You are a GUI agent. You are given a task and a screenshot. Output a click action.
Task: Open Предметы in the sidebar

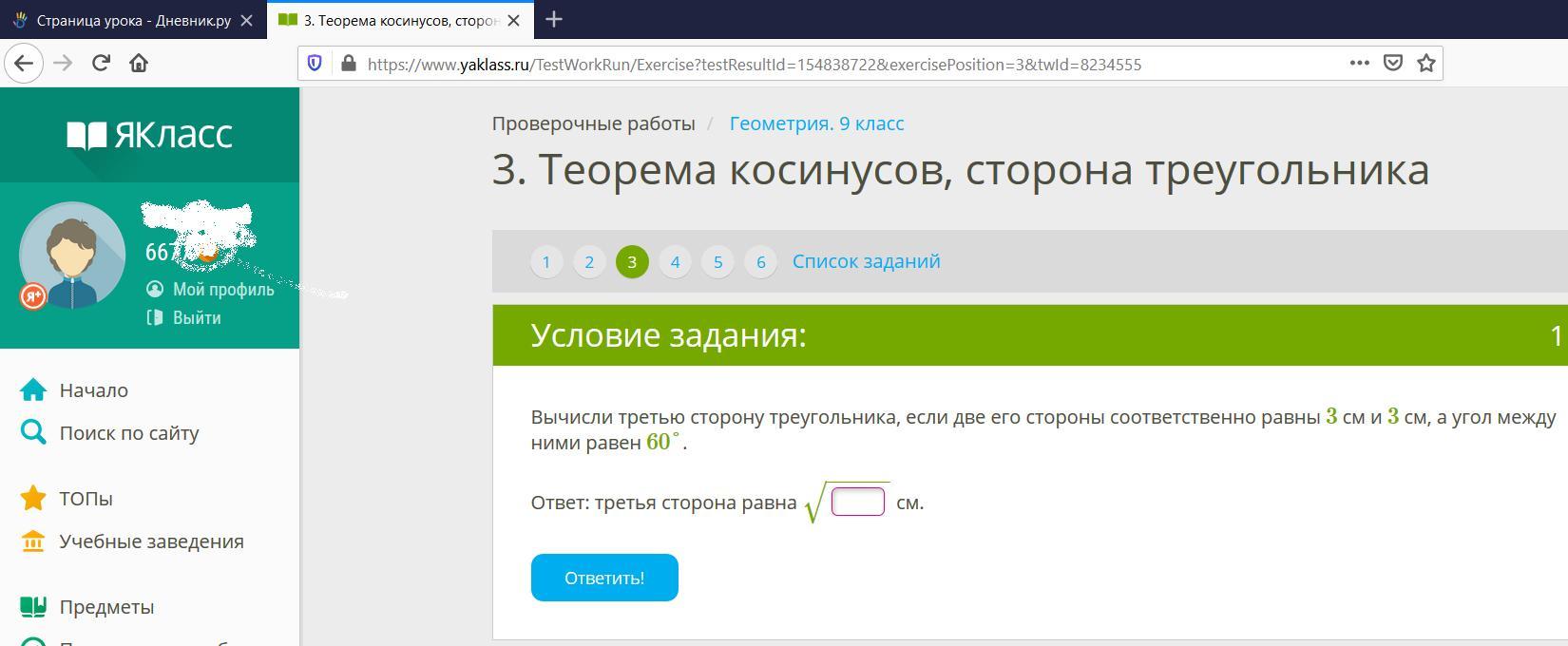(x=86, y=607)
